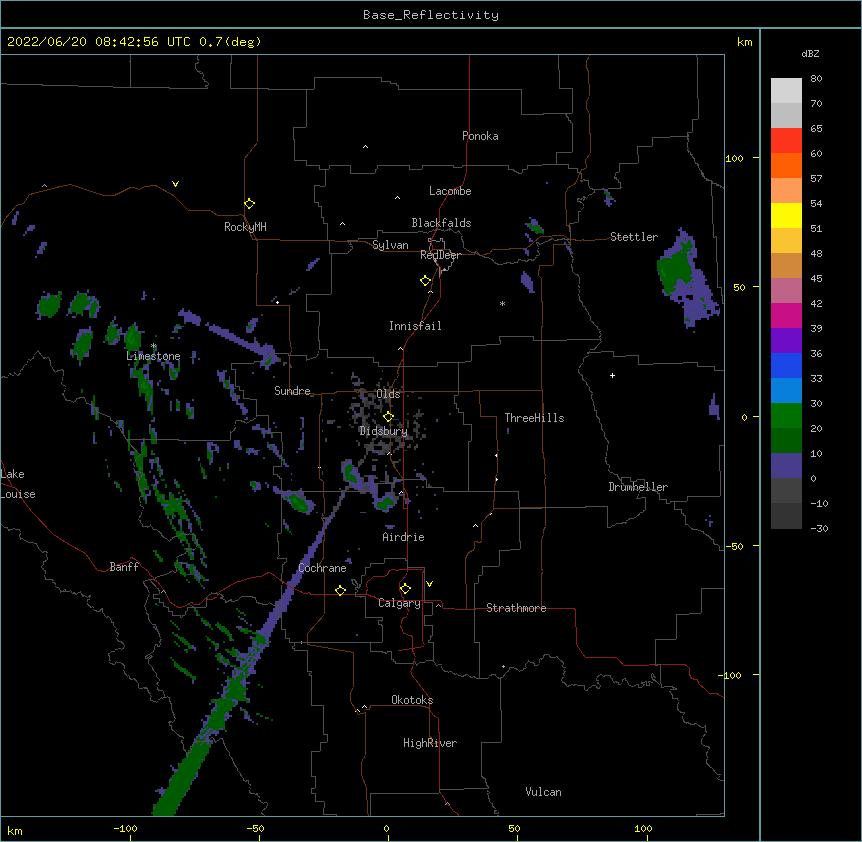Select the ThreeHills label
862x842 pixels.
click(x=534, y=418)
